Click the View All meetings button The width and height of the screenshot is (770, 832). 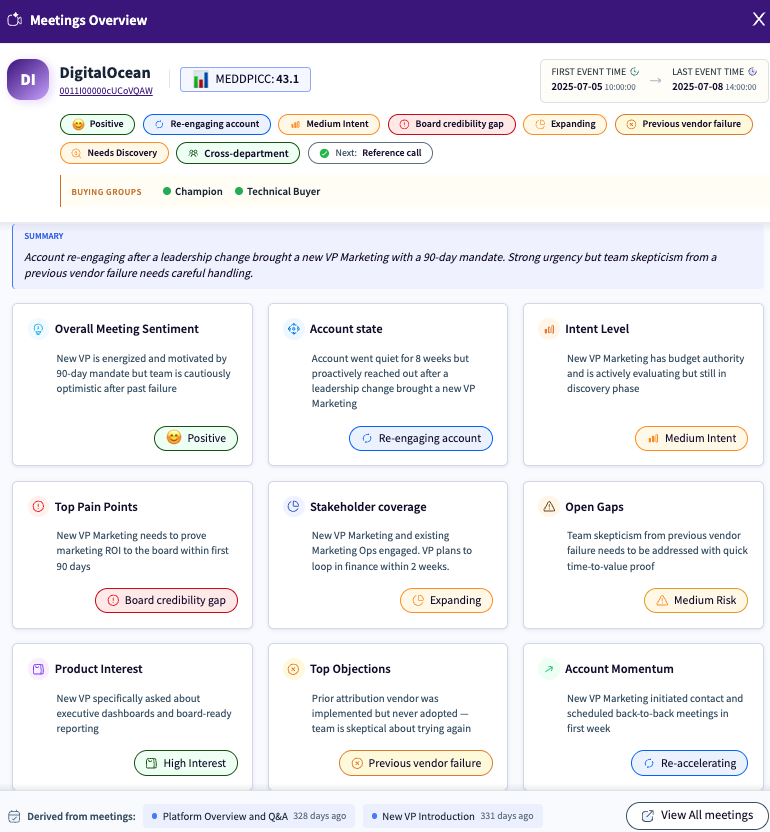[697, 816]
